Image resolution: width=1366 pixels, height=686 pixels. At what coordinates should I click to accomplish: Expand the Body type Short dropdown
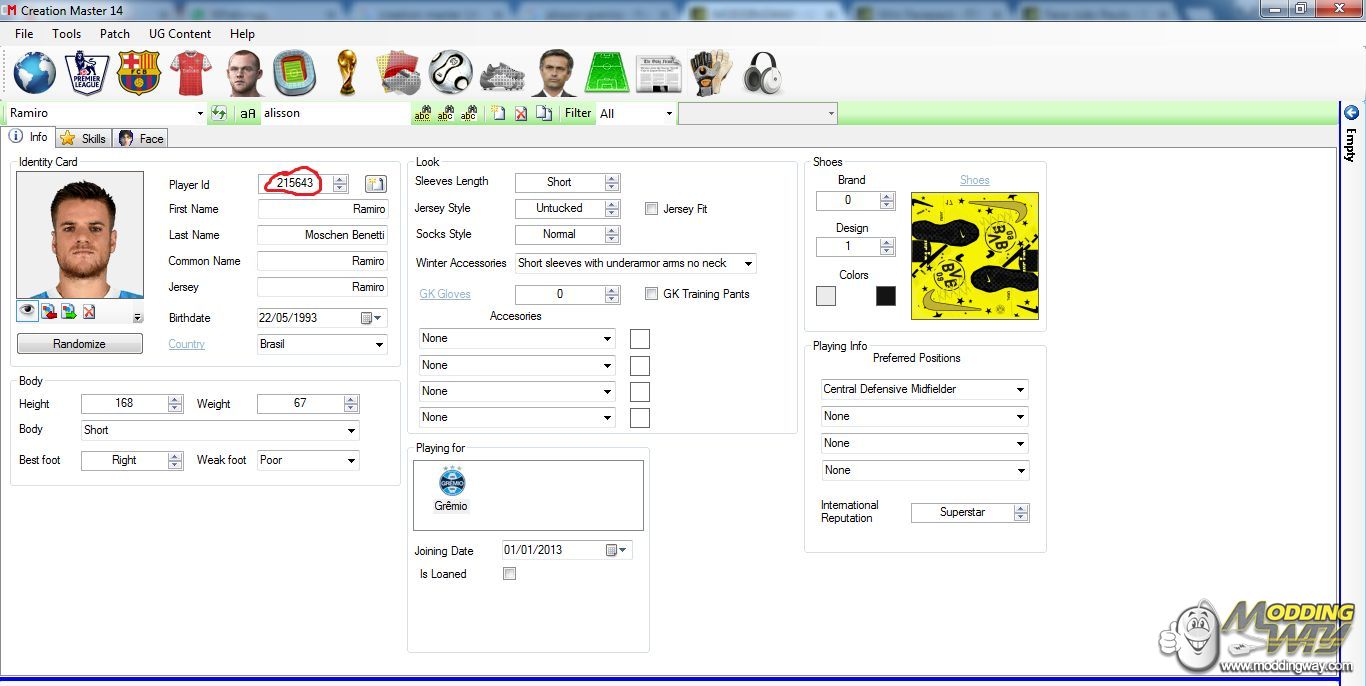(x=352, y=430)
